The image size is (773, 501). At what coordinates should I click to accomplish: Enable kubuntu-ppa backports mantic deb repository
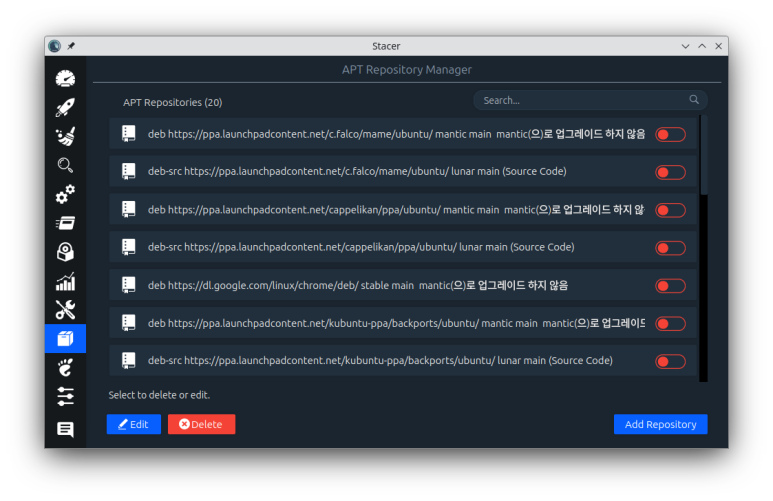tap(670, 323)
